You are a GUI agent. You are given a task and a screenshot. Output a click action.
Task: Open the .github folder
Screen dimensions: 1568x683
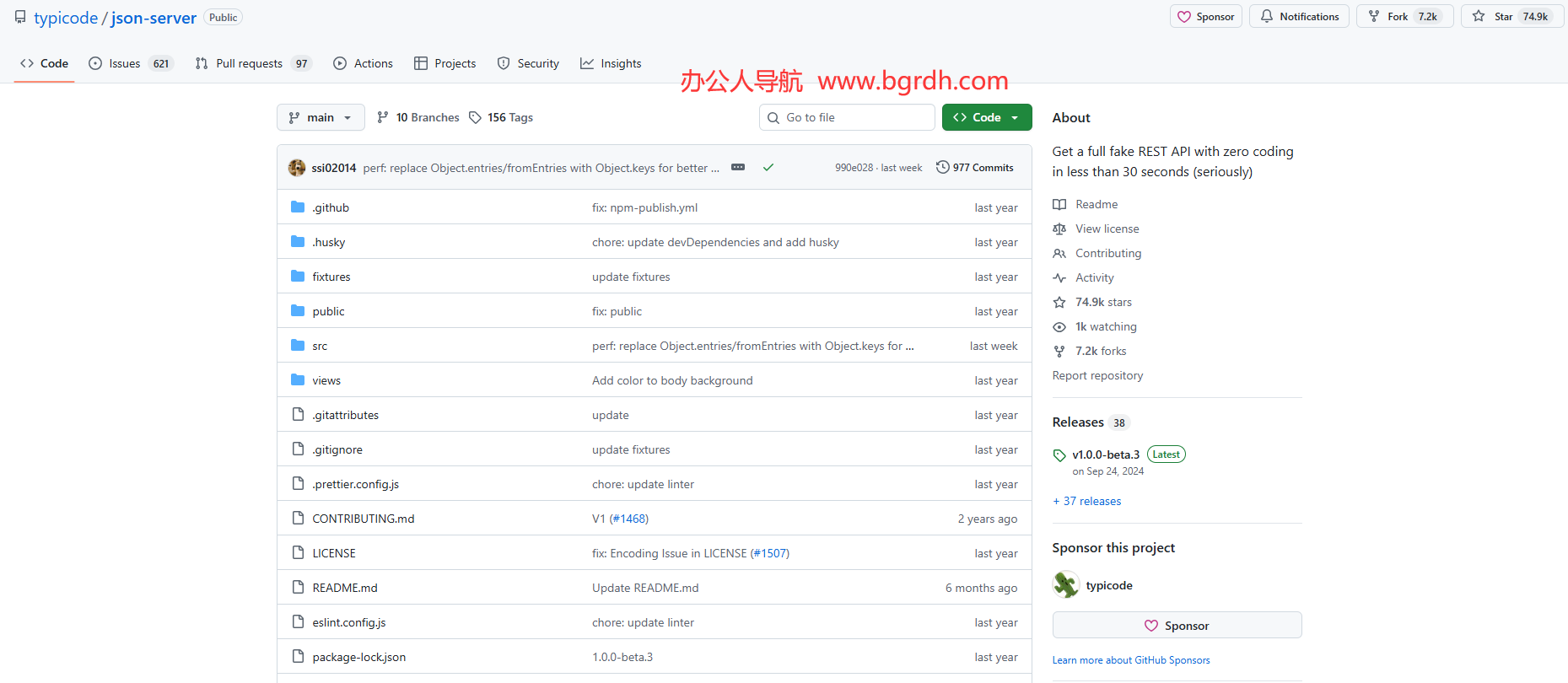click(331, 207)
